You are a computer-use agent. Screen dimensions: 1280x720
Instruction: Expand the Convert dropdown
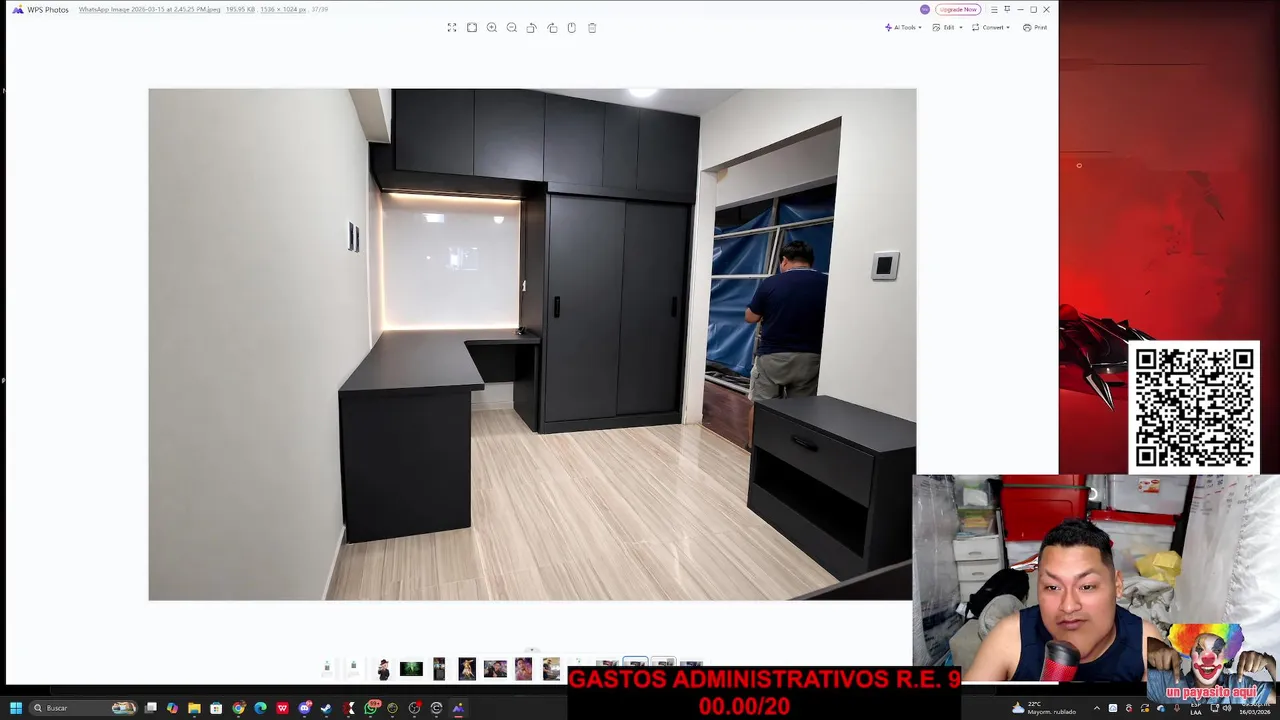coord(991,28)
